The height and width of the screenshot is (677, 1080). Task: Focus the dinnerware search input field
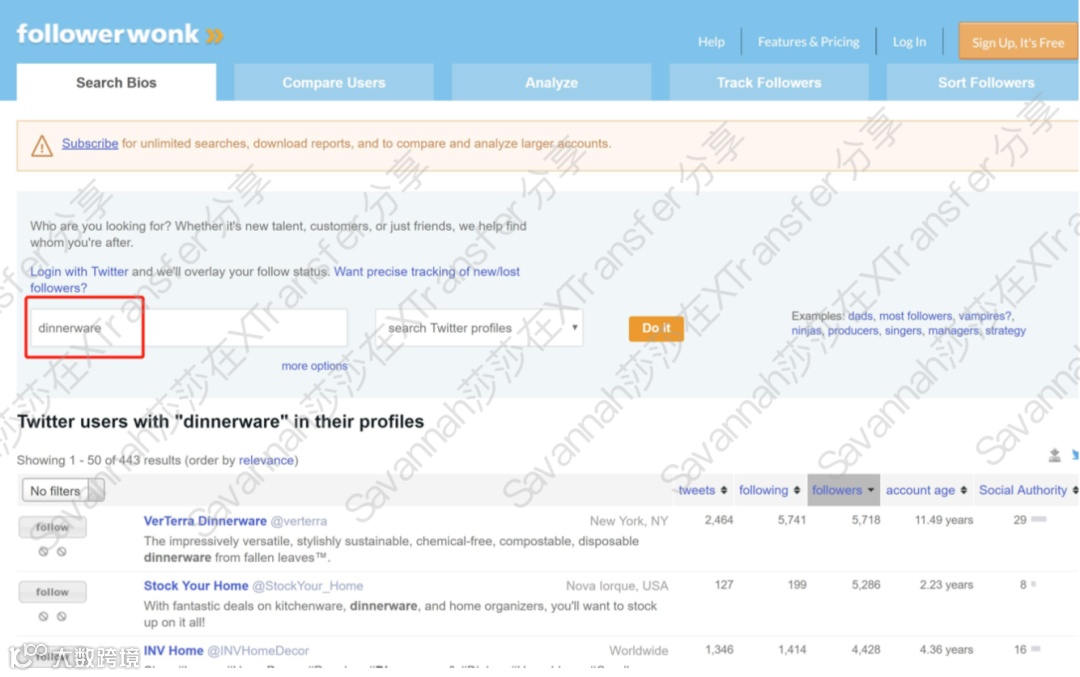[x=188, y=328]
